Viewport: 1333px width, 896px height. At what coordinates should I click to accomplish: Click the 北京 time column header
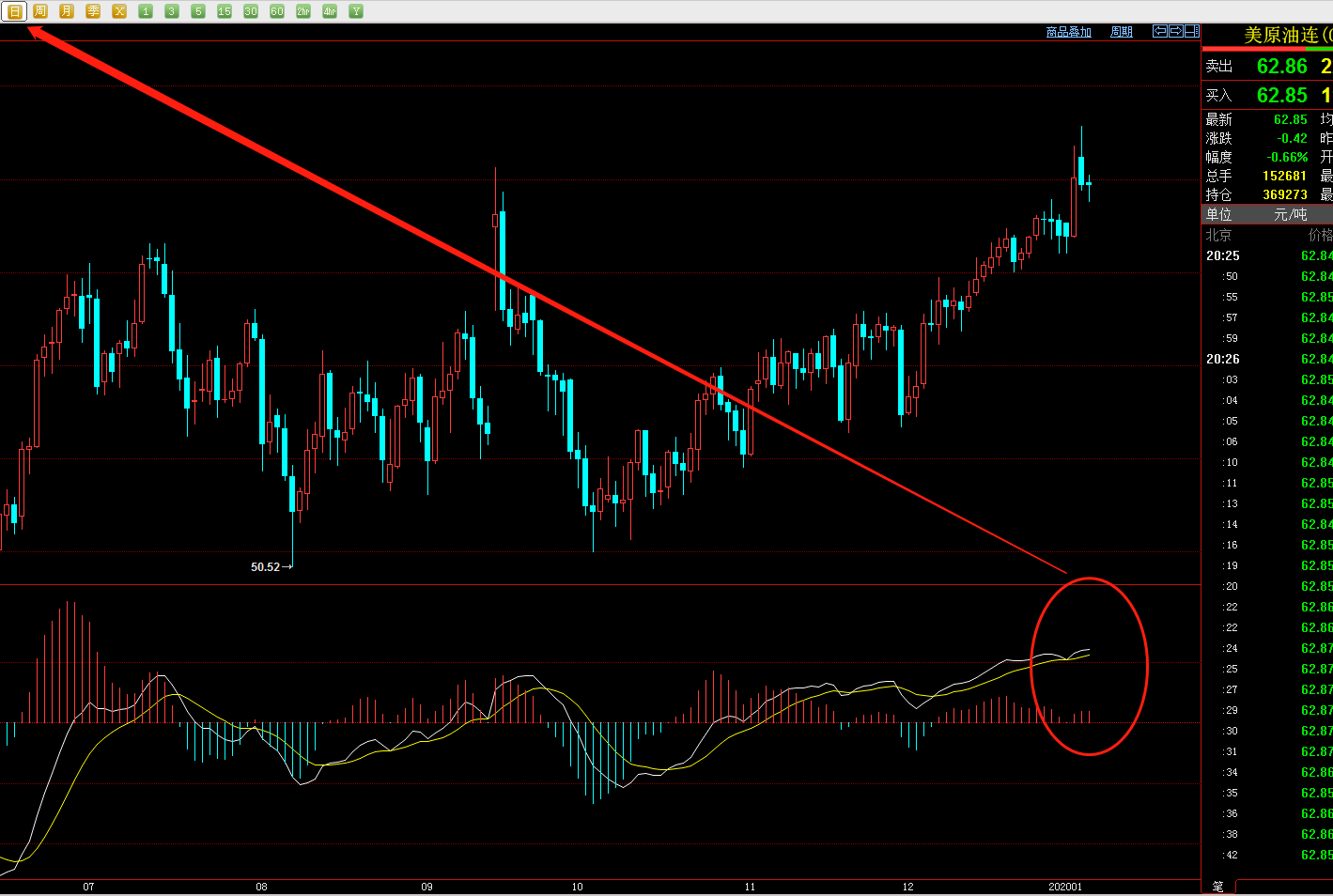click(1218, 236)
